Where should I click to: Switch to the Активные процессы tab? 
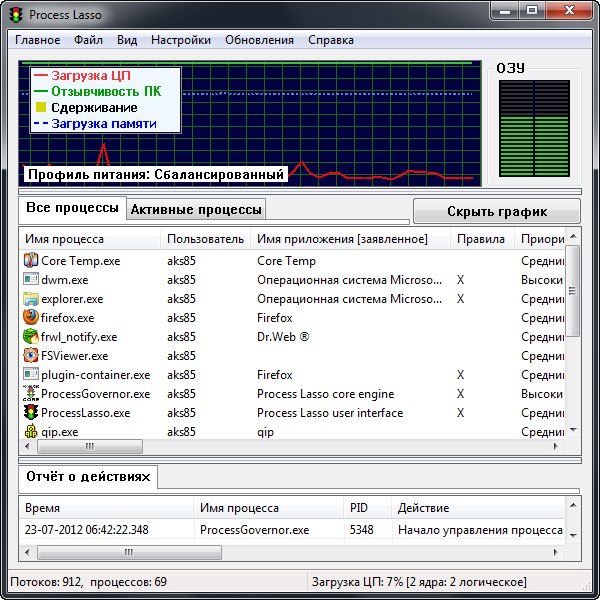(196, 209)
